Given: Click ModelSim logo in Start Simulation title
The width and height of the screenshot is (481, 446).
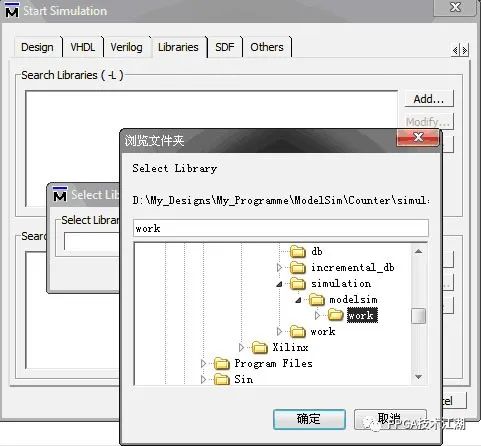Looking at the screenshot, I should pos(12,10).
